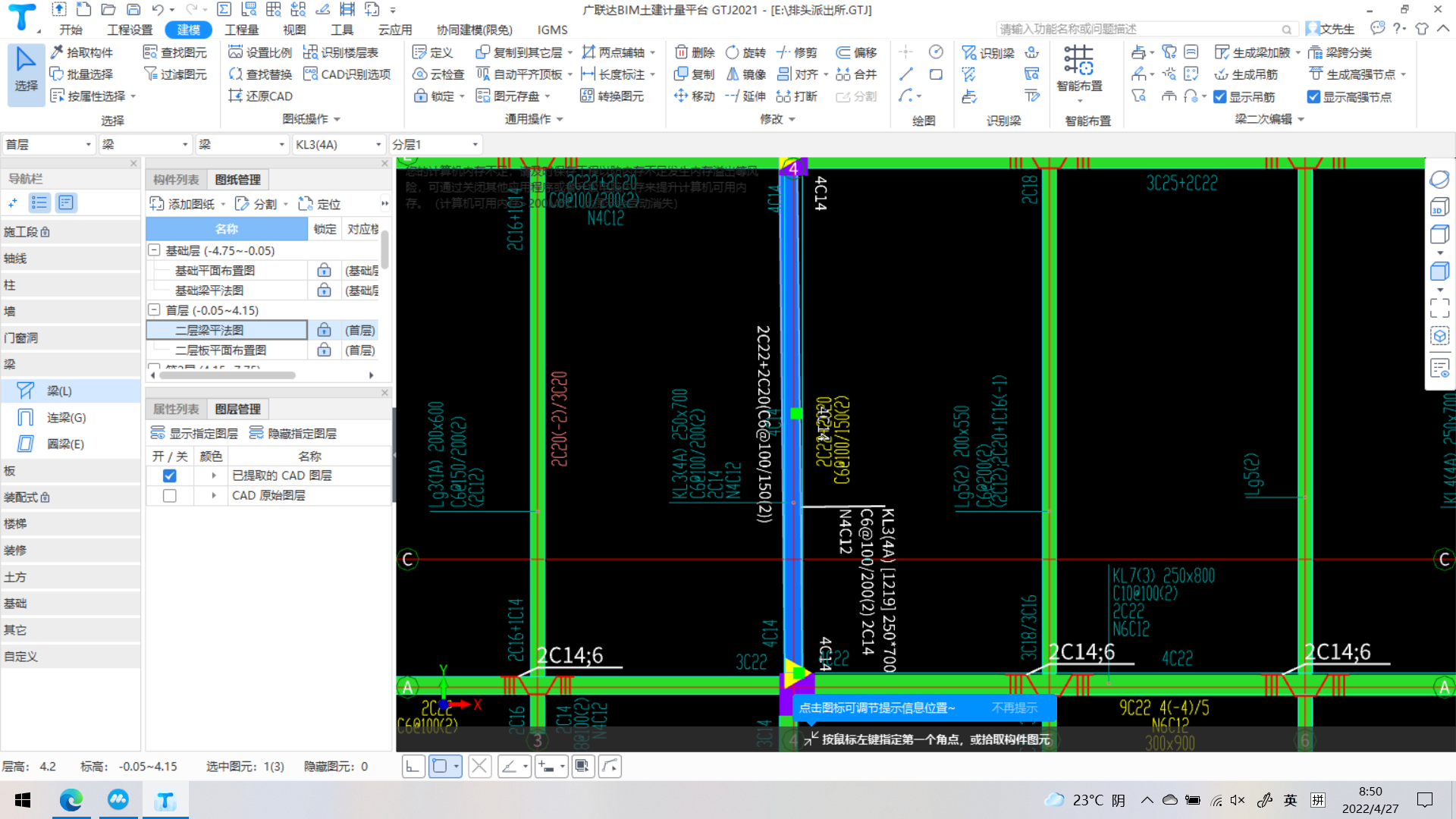Click the 显示指定图层 button
This screenshot has height=819, width=1456.
(x=194, y=433)
